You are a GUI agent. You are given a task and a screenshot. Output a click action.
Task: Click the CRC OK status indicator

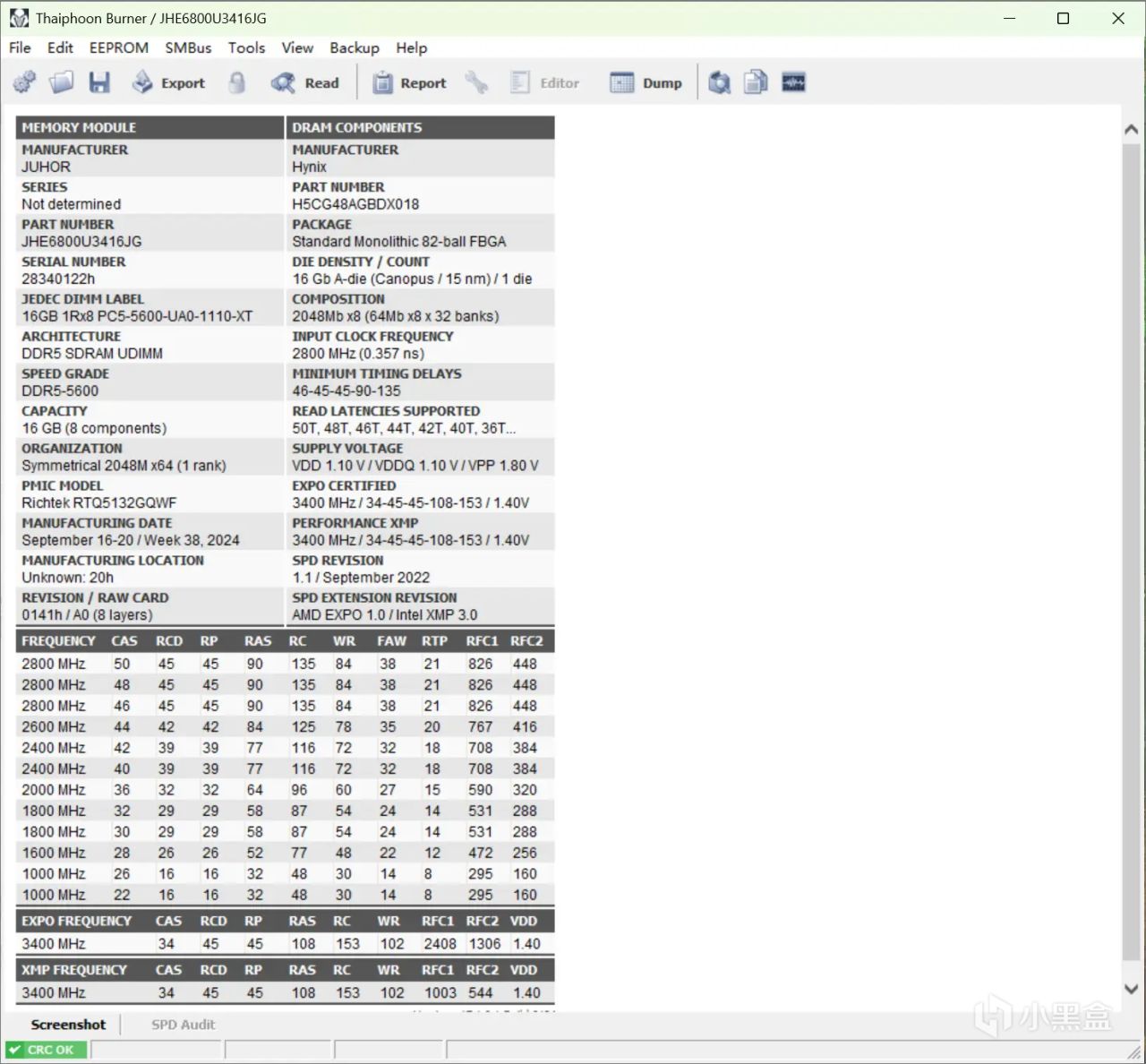click(47, 1050)
